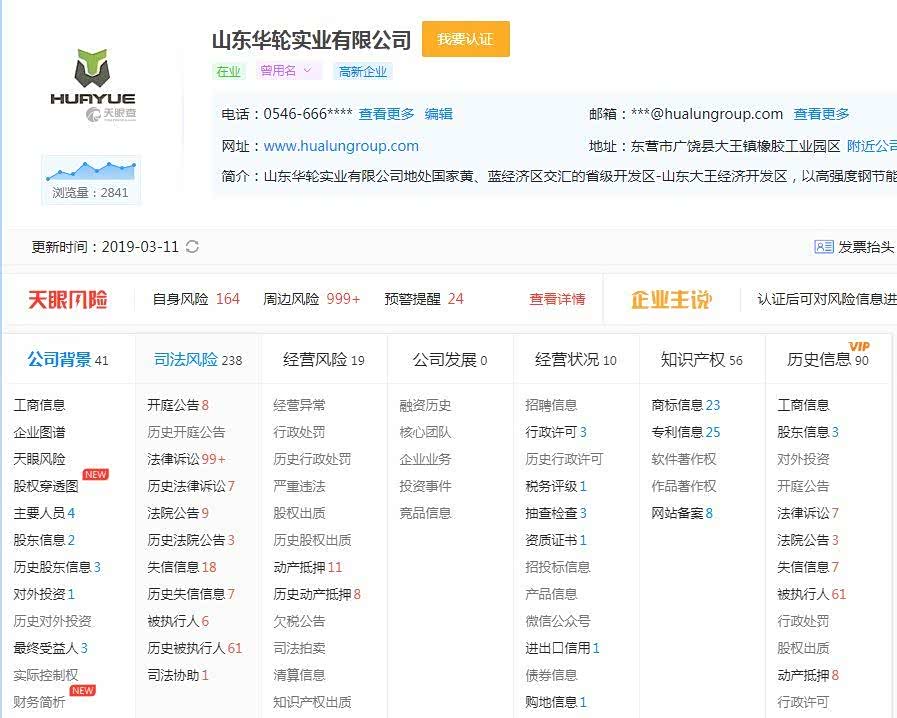Click the 发票抬头 invoice card icon
The image size is (897, 718).
[x=824, y=247]
